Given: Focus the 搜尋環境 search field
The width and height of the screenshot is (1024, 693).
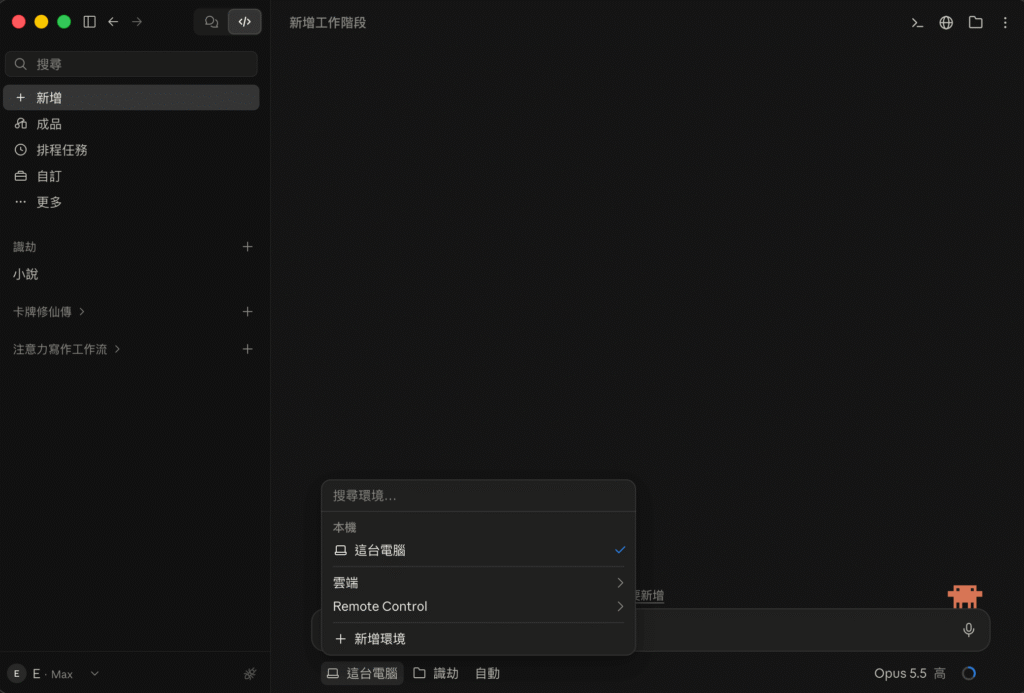Looking at the screenshot, I should point(478,496).
